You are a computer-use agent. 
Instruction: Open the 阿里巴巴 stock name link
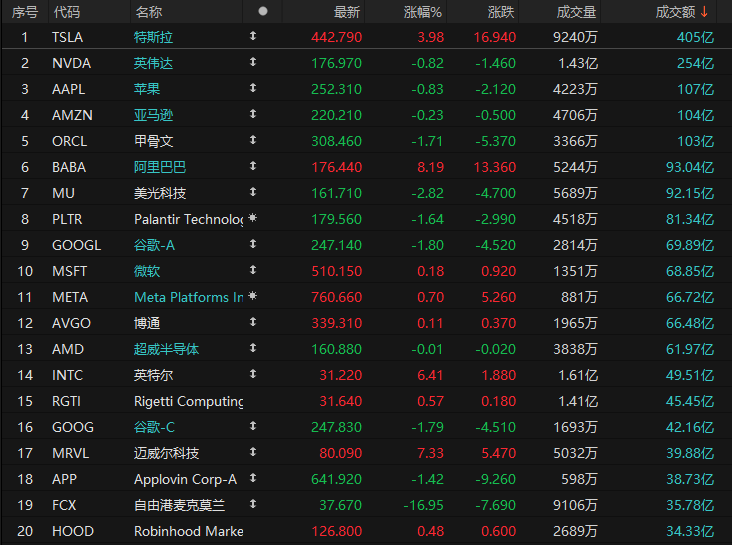click(160, 167)
